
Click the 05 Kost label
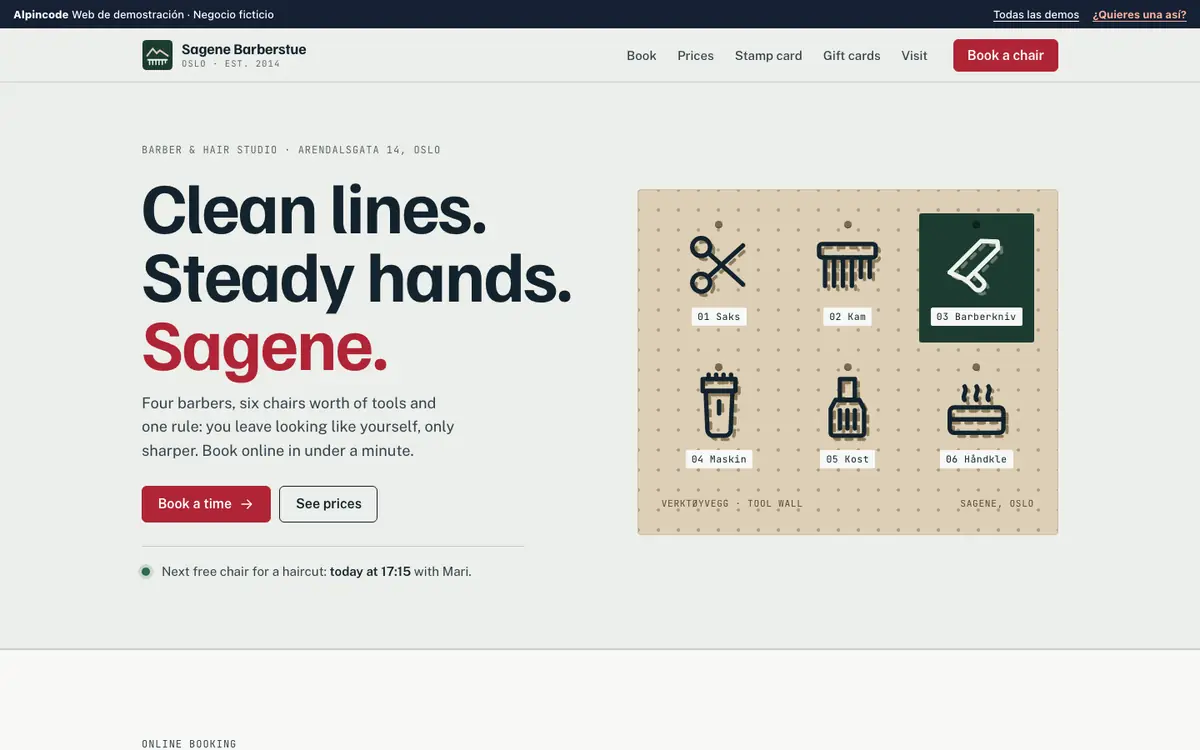coord(847,459)
